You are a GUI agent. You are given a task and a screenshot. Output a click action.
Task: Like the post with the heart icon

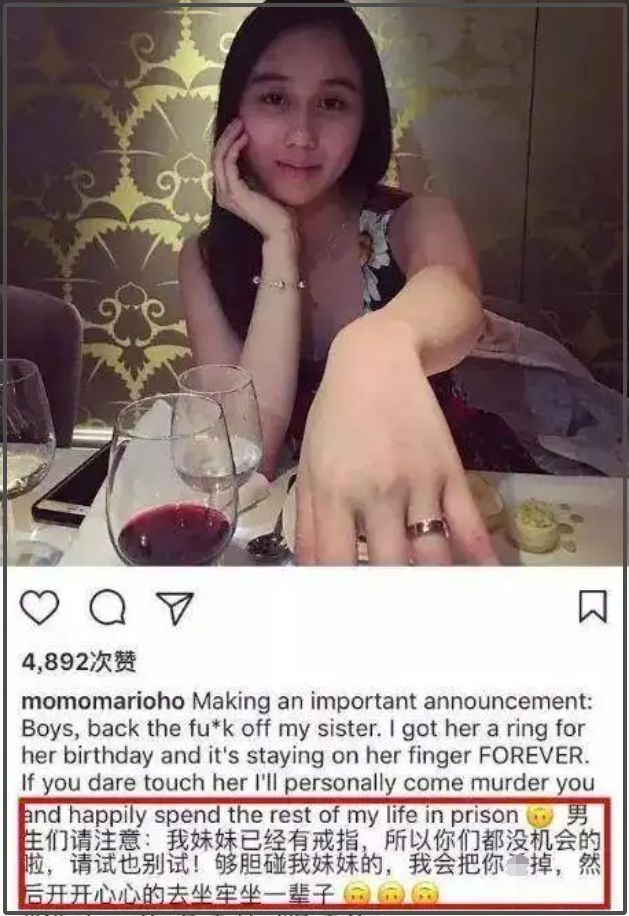(40, 607)
